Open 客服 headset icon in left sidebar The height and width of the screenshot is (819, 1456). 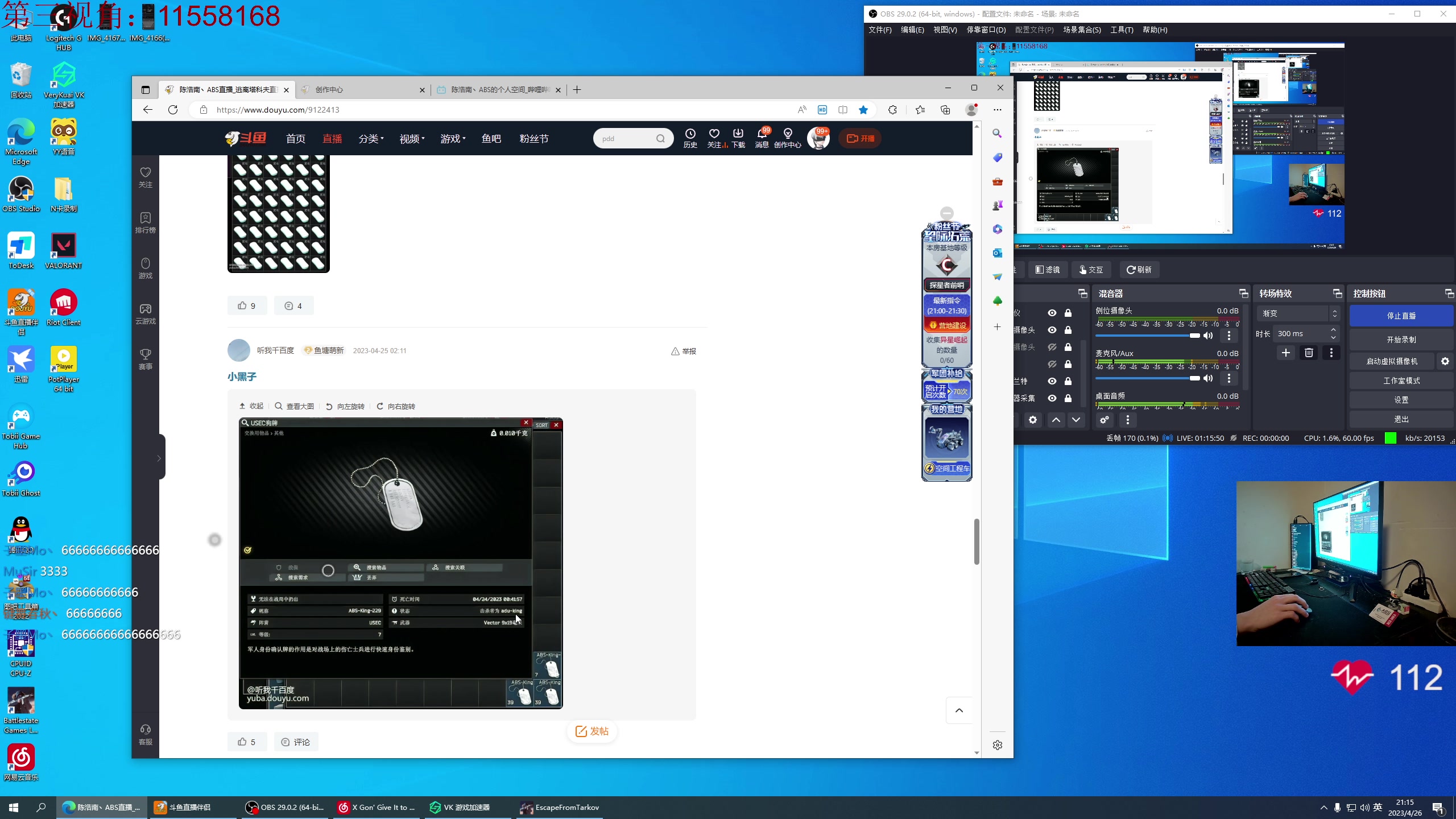tap(146, 734)
